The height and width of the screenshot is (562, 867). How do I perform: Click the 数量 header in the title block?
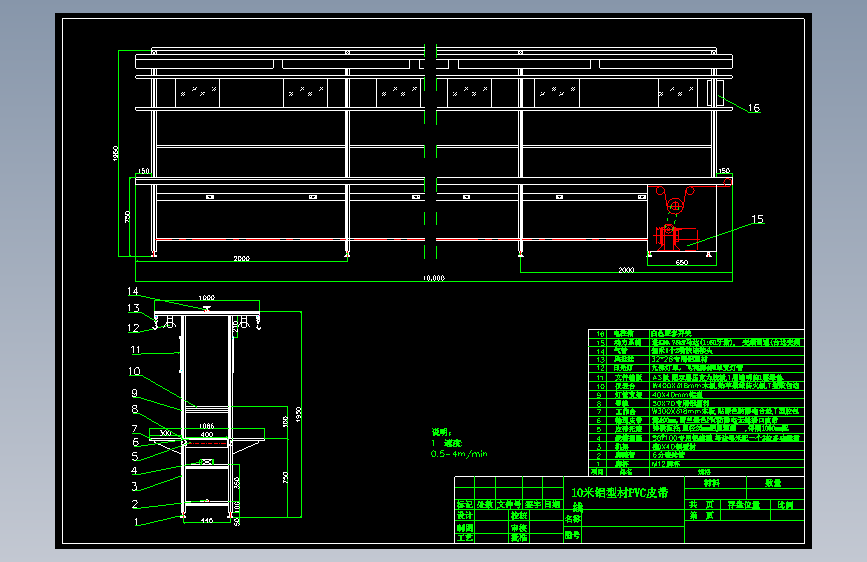click(x=773, y=483)
